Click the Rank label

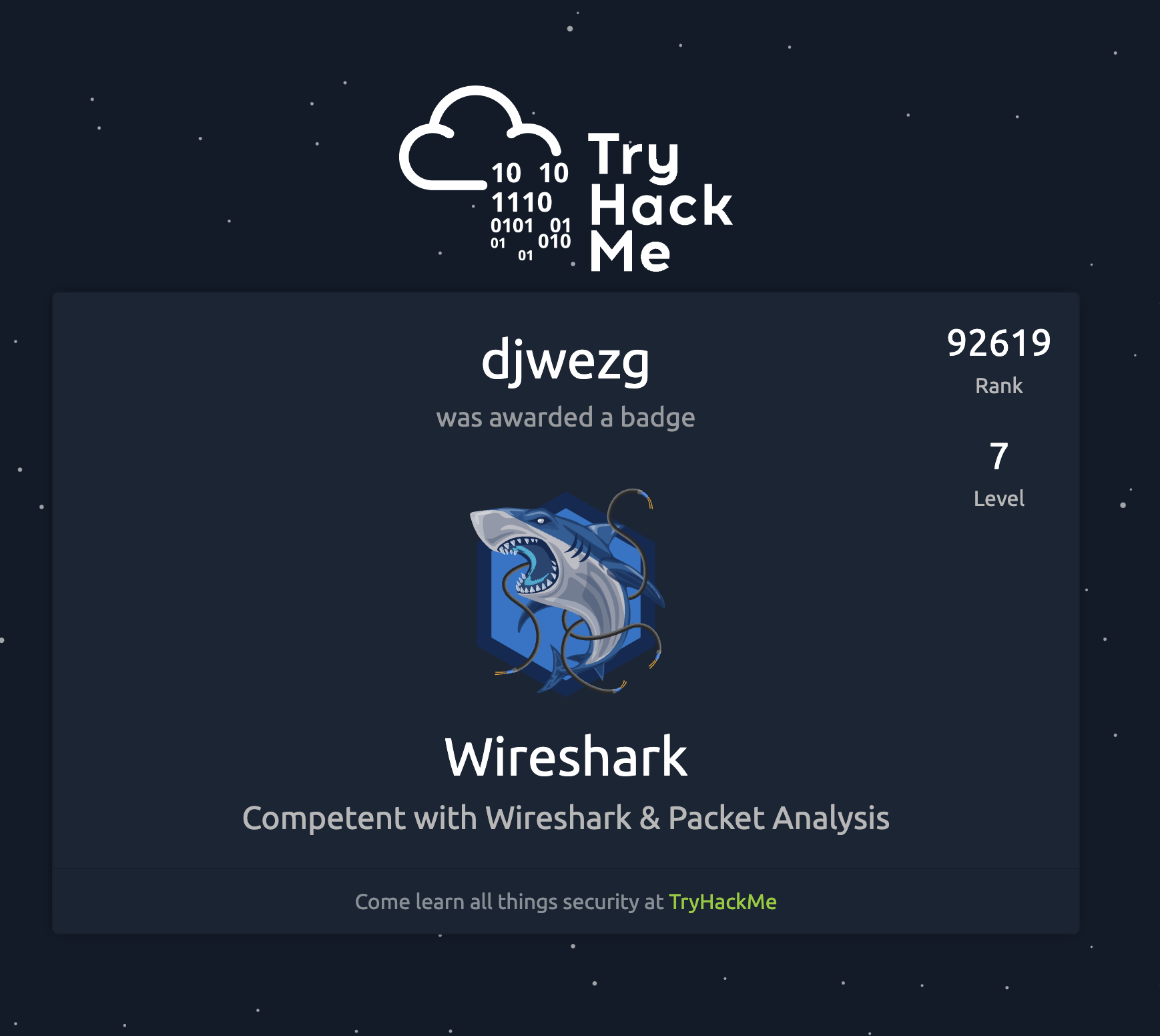[998, 386]
